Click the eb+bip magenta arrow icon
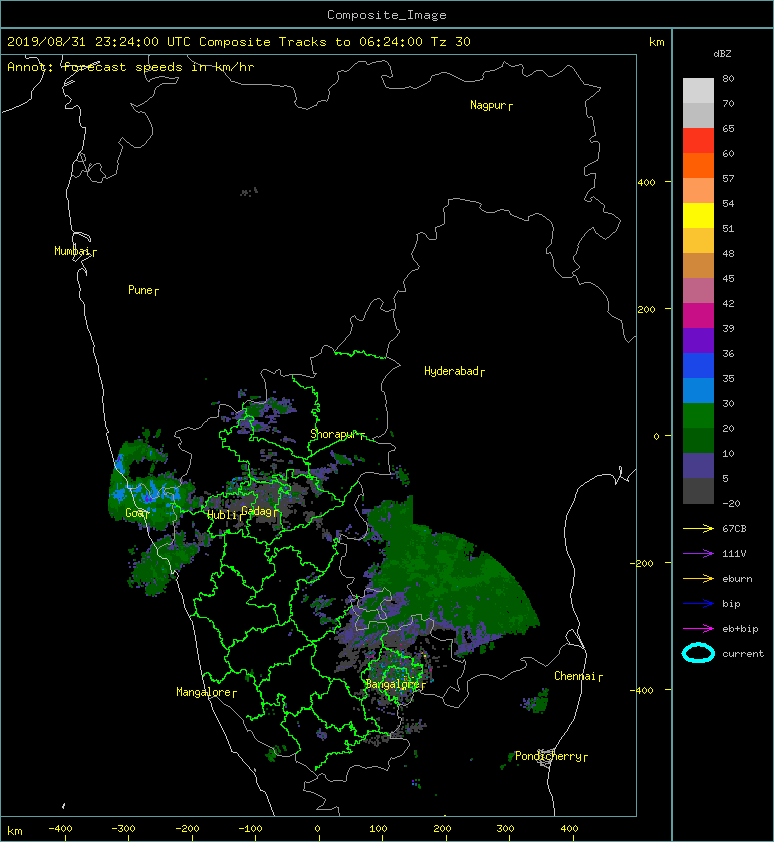This screenshot has width=774, height=842. [698, 628]
